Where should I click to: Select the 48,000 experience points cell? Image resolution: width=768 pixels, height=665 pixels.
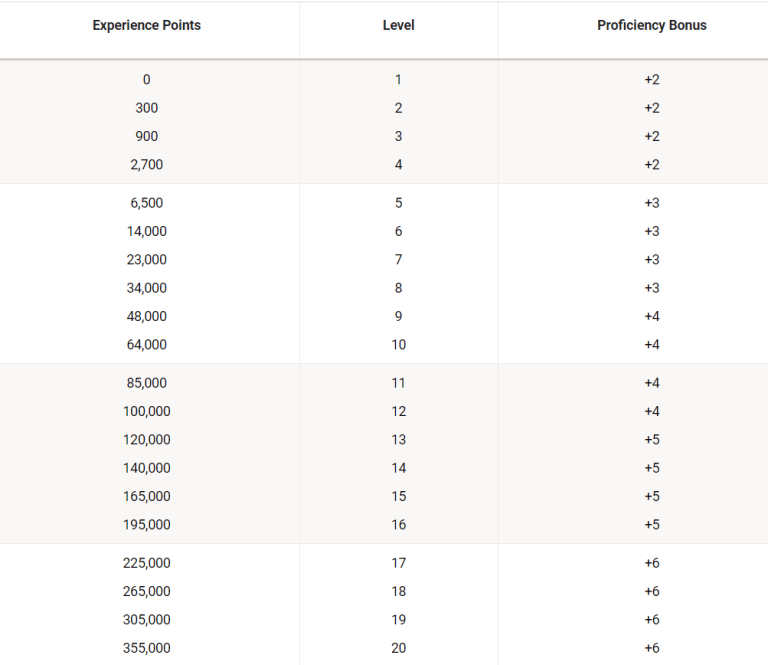point(146,317)
